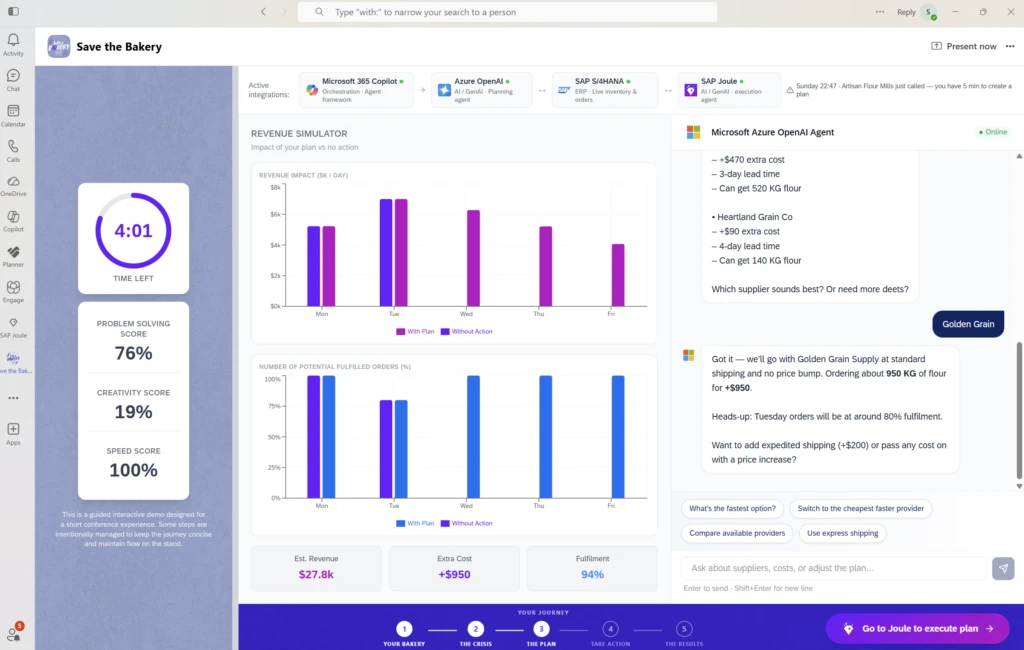Click the Azure OpenAI integration icon

[444, 90]
